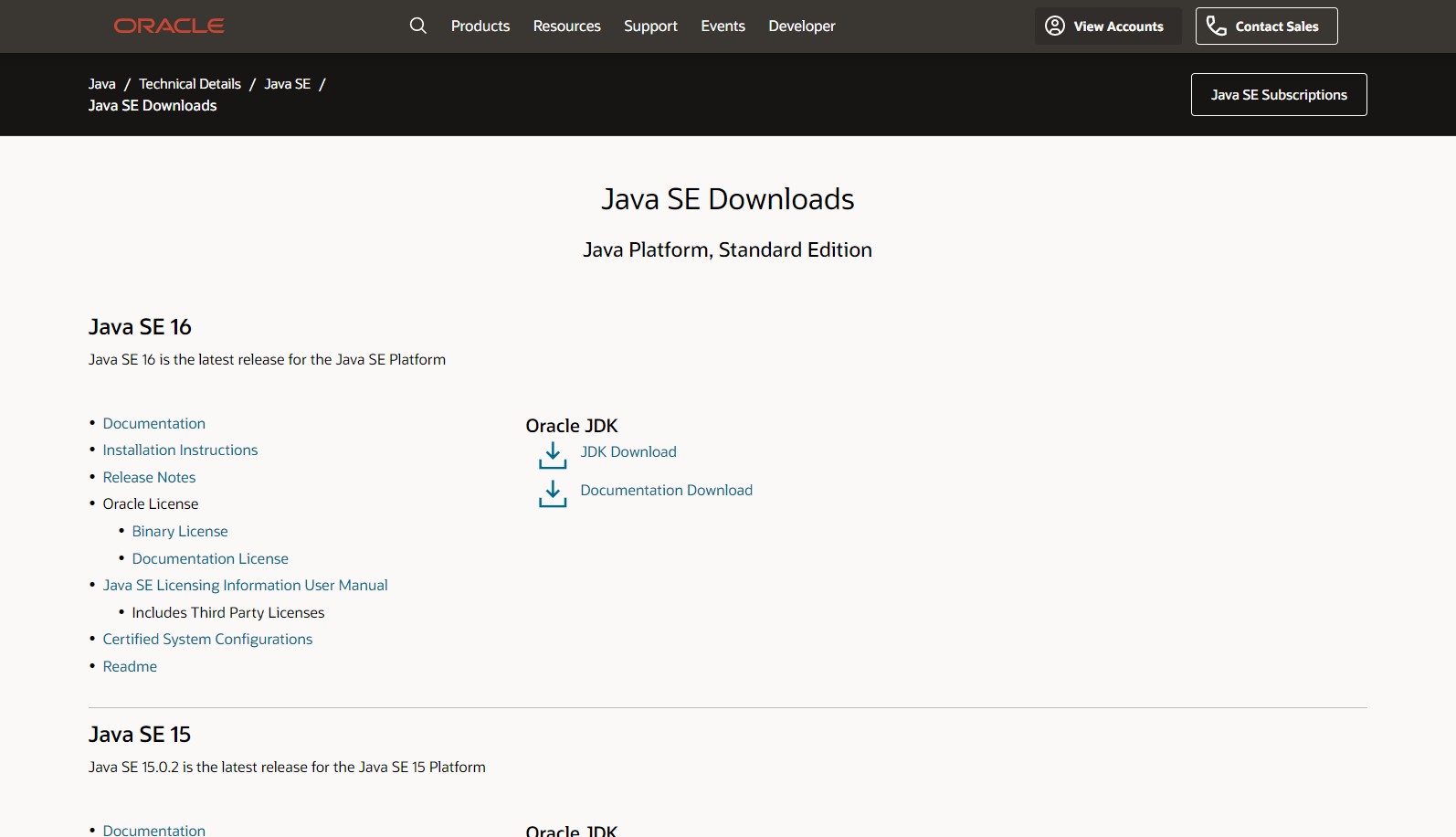The width and height of the screenshot is (1456, 837).
Task: Click the Oracle JDK heading under Java SE 16
Action: [572, 426]
